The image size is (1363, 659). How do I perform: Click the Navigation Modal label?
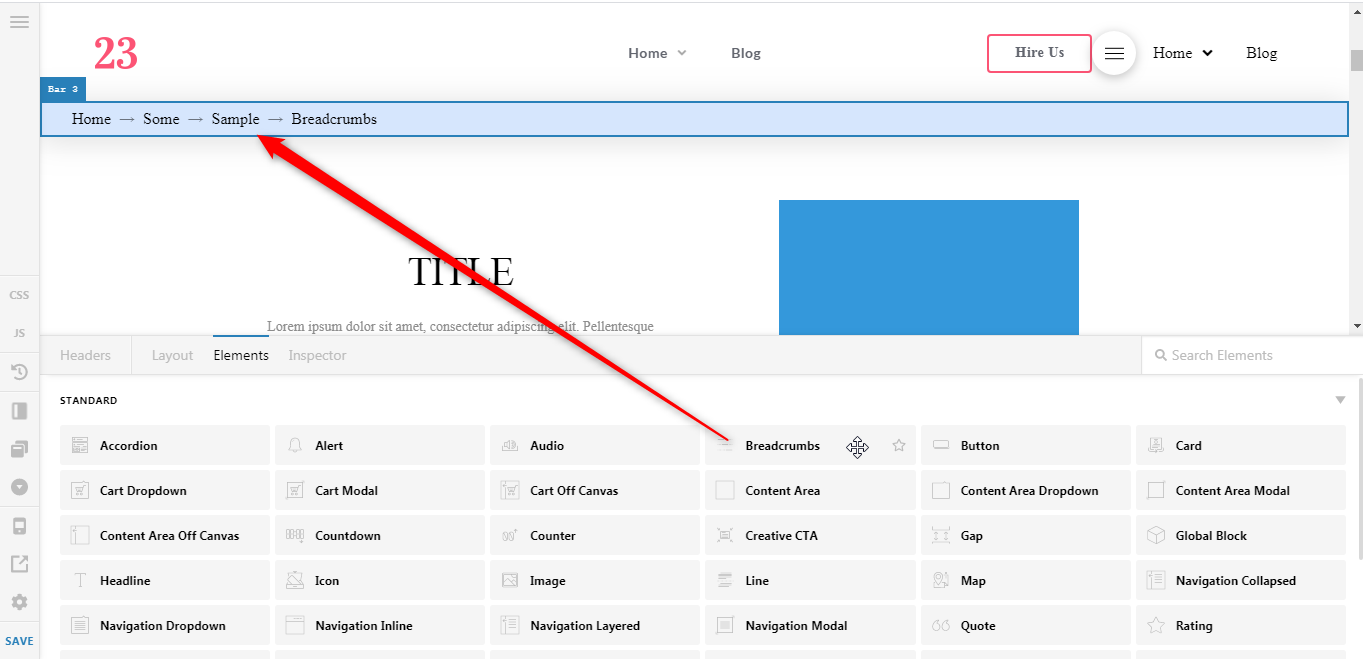[796, 626]
